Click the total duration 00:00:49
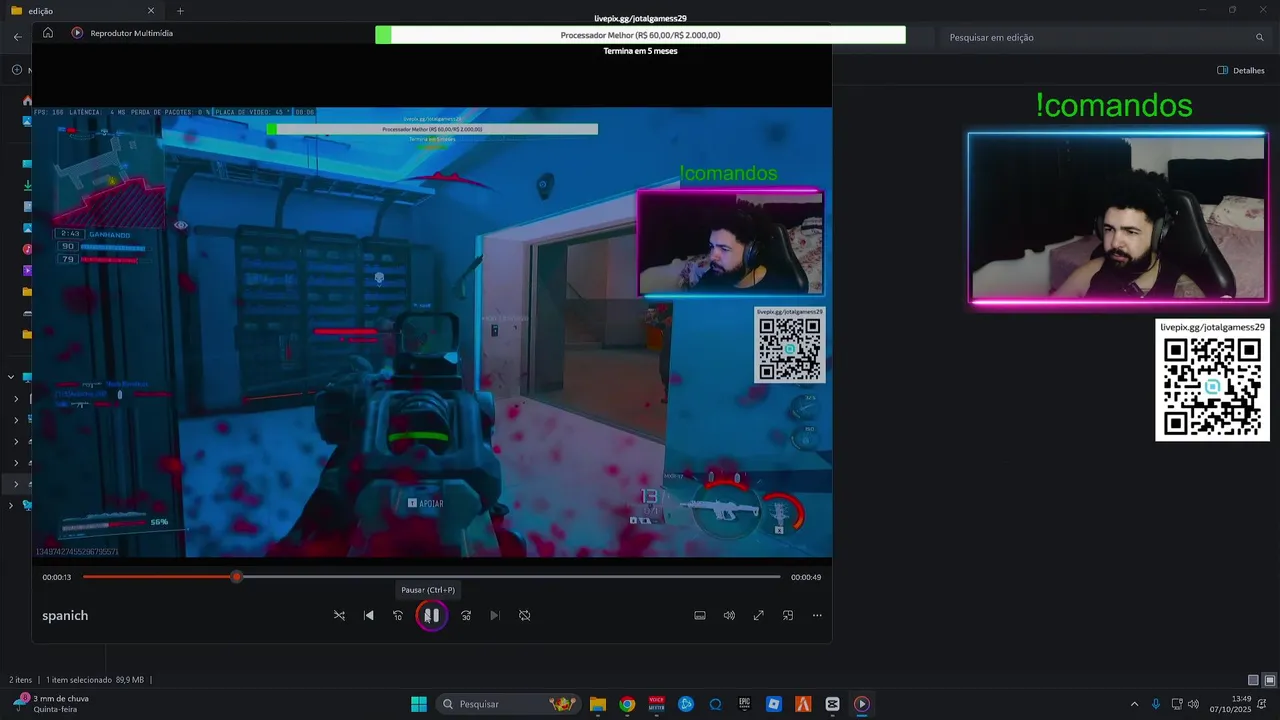 (x=806, y=577)
